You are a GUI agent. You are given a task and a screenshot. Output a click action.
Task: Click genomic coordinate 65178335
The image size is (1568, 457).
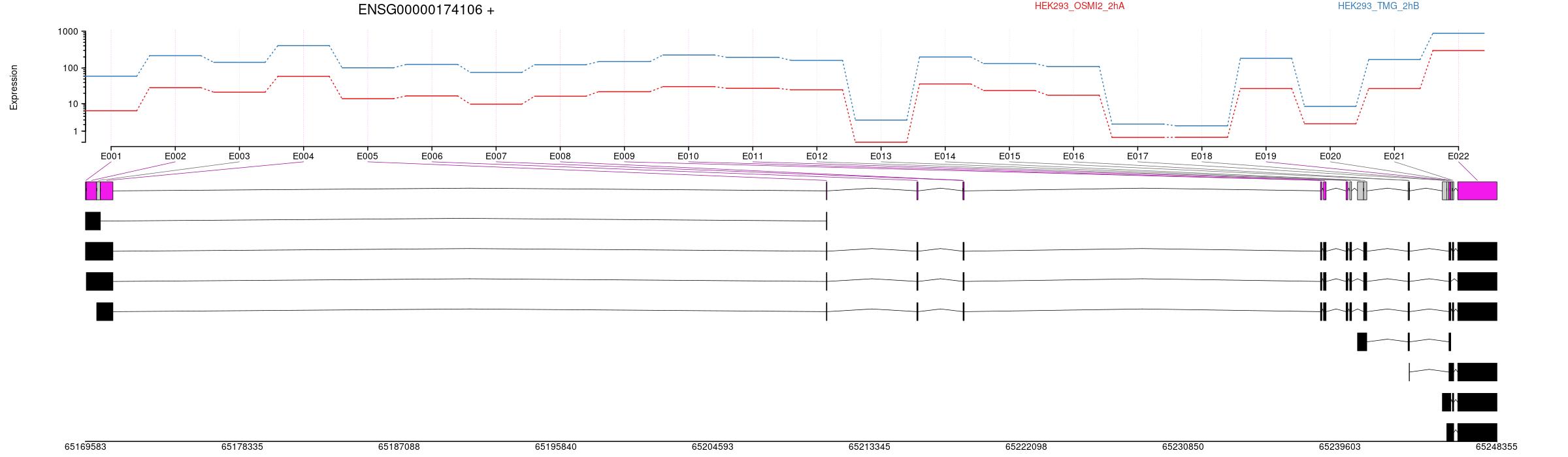[242, 447]
